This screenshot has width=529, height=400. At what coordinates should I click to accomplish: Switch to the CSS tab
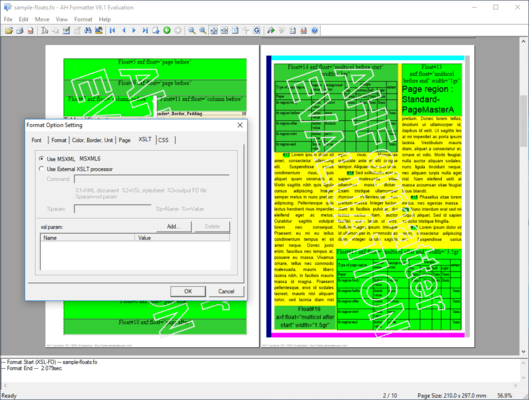[x=163, y=140]
